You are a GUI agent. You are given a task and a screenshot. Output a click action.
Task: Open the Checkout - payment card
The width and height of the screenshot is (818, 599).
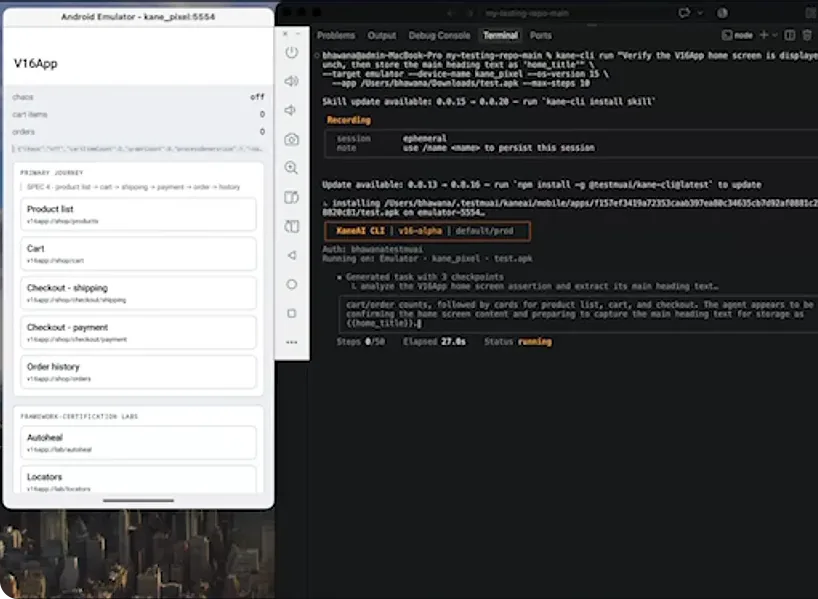point(138,332)
